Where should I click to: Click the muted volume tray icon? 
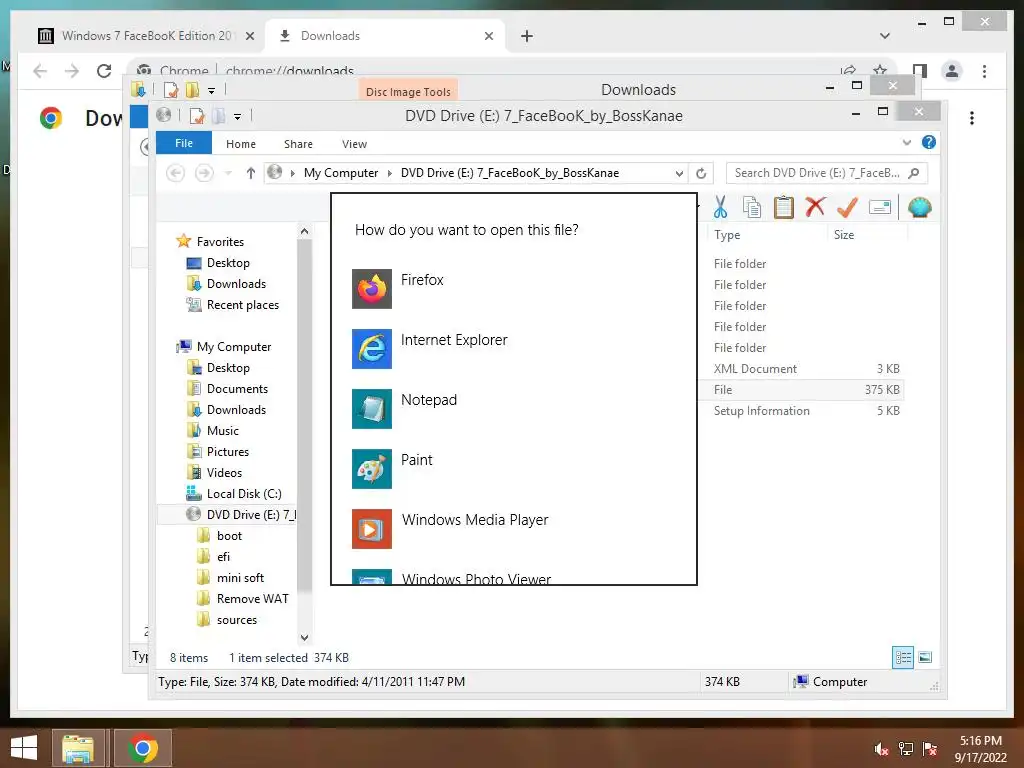(881, 749)
